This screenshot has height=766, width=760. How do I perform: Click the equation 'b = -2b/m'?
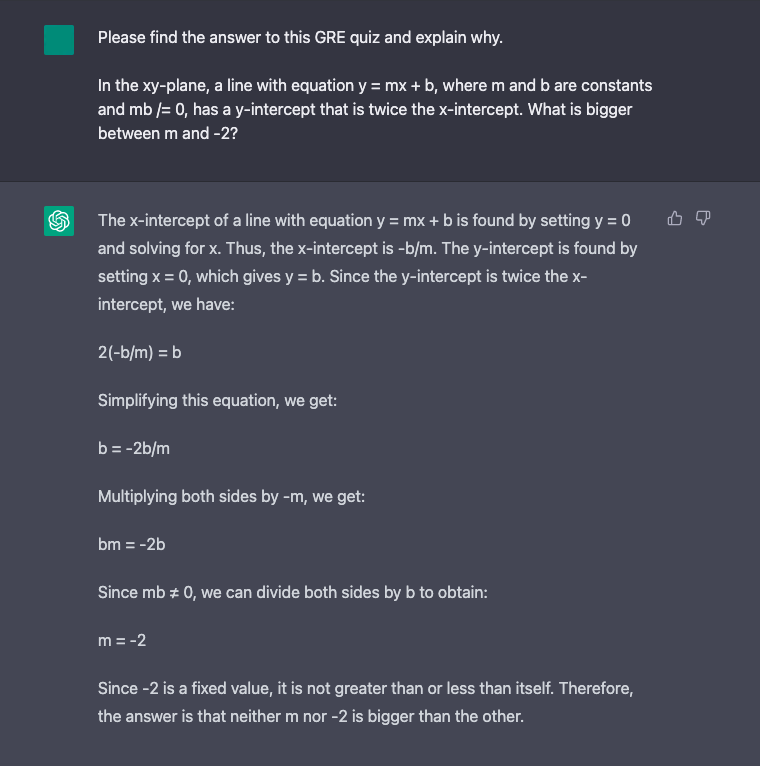coord(134,448)
